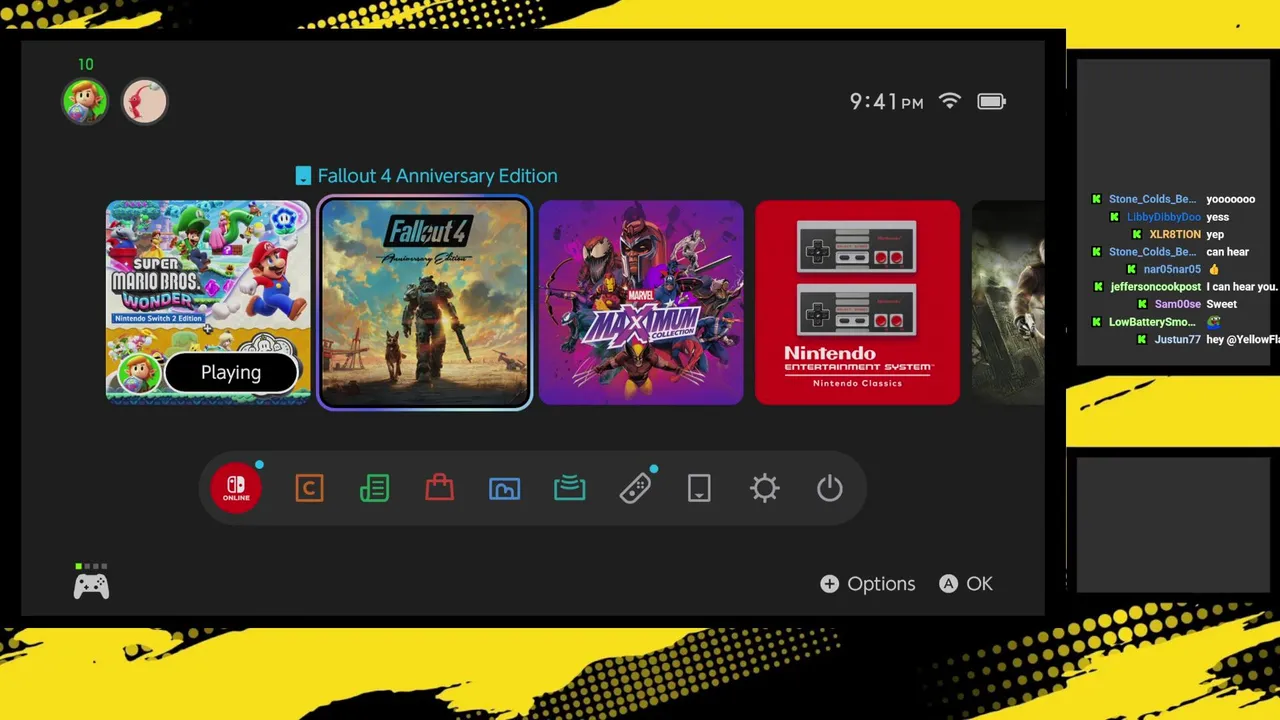Viewport: 1280px width, 720px height.
Task: Click chat username Justun77
Action: tap(1177, 340)
